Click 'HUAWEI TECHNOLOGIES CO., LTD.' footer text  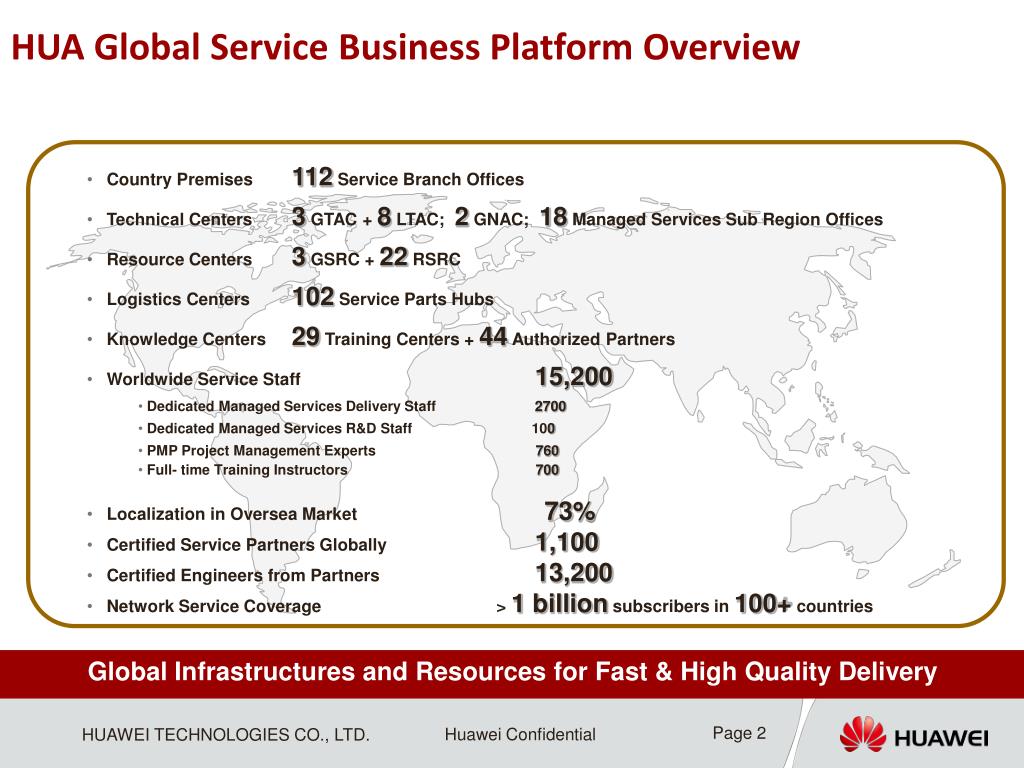coord(226,735)
